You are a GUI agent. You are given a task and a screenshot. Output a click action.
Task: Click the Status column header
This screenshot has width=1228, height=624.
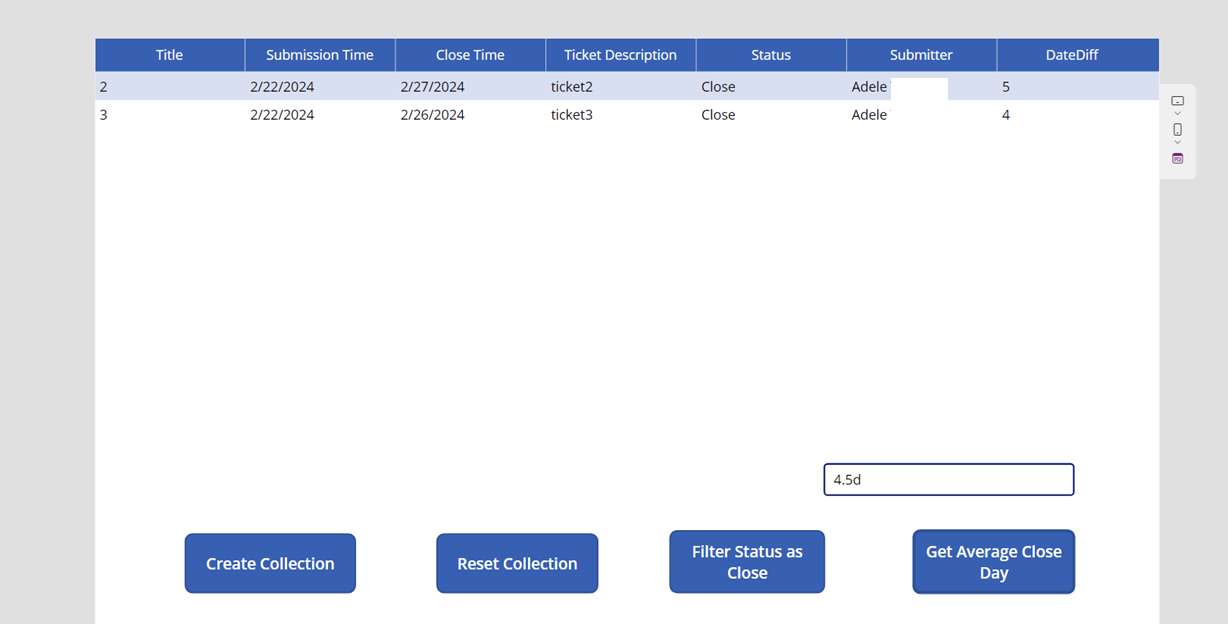pos(771,55)
